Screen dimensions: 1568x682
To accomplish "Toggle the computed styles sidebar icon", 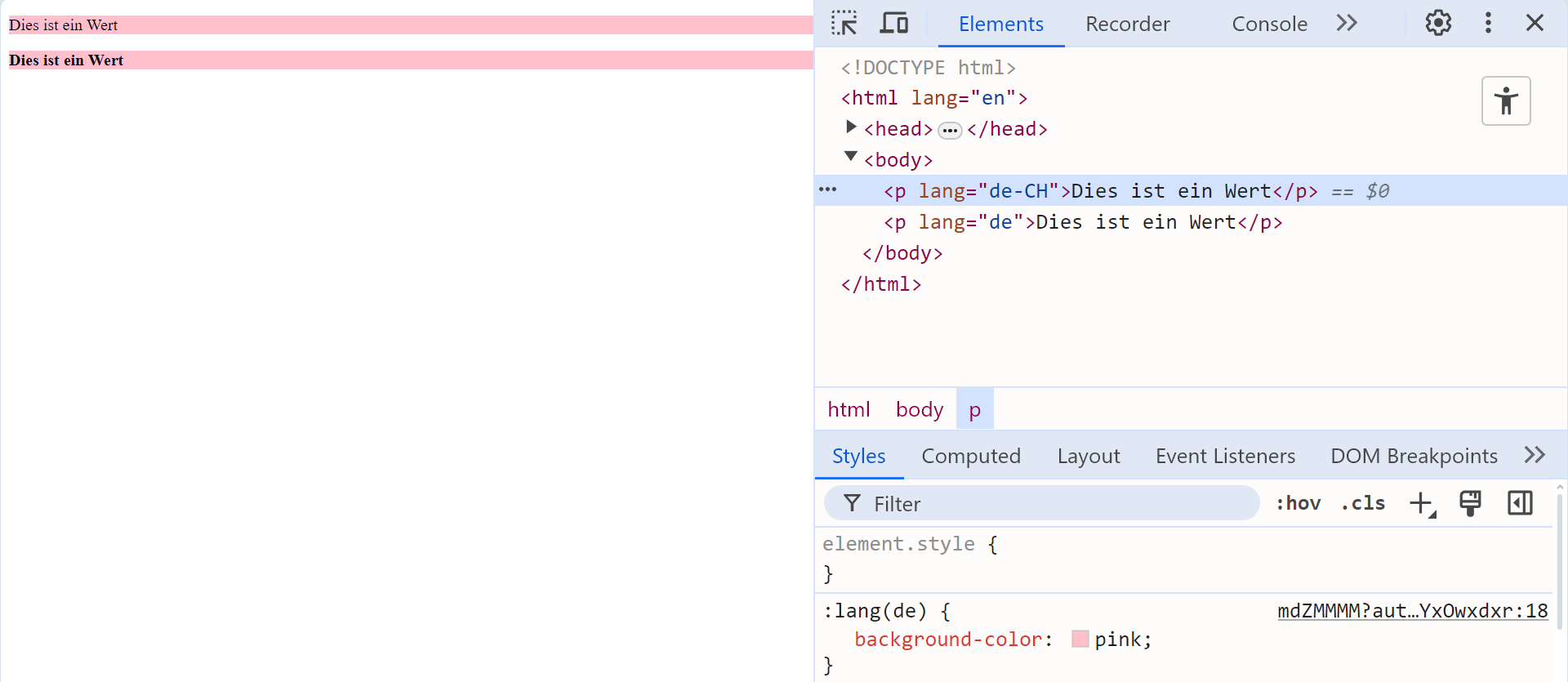I will (1520, 503).
